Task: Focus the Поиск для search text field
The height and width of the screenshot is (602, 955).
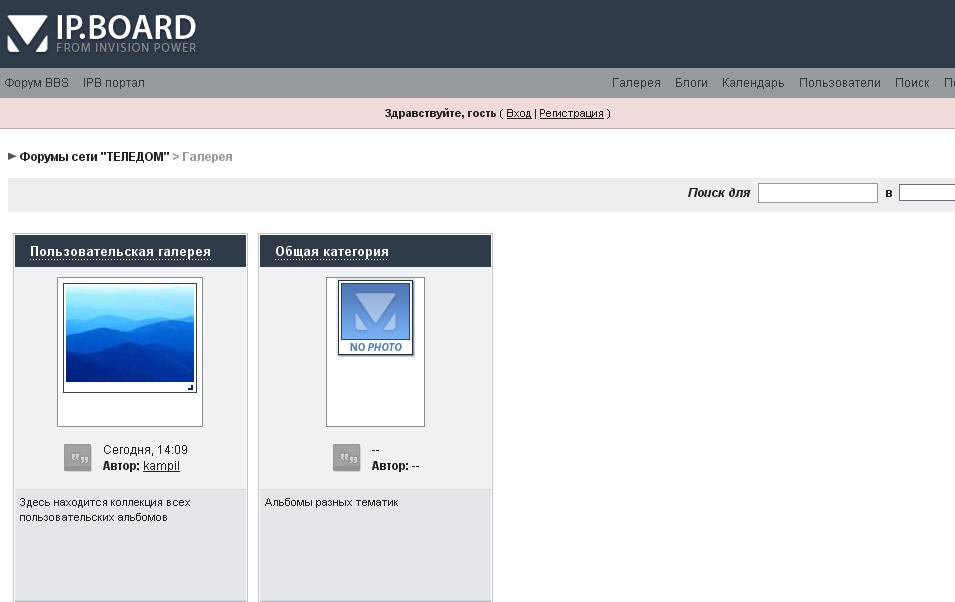Action: (817, 193)
